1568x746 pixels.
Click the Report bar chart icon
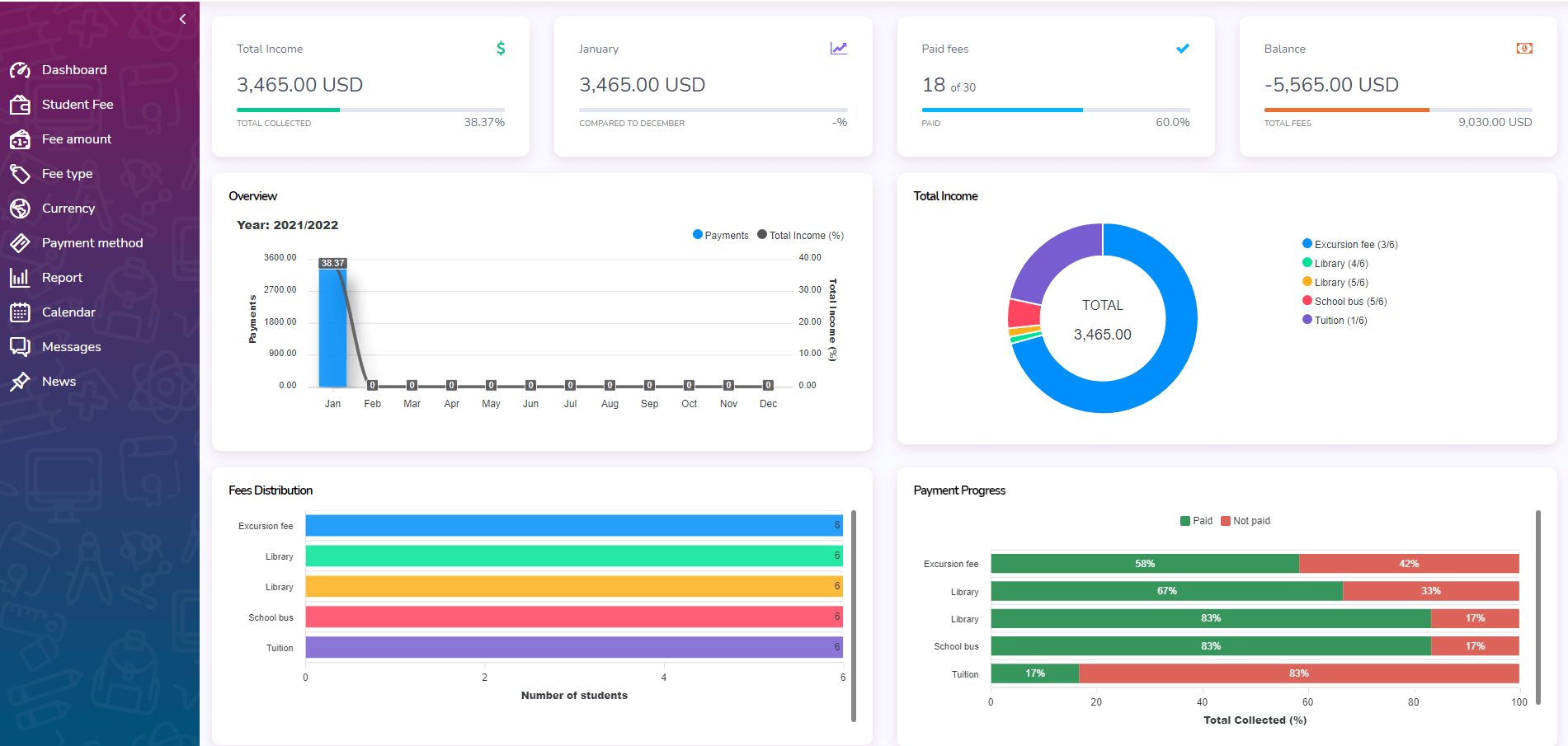click(x=20, y=278)
